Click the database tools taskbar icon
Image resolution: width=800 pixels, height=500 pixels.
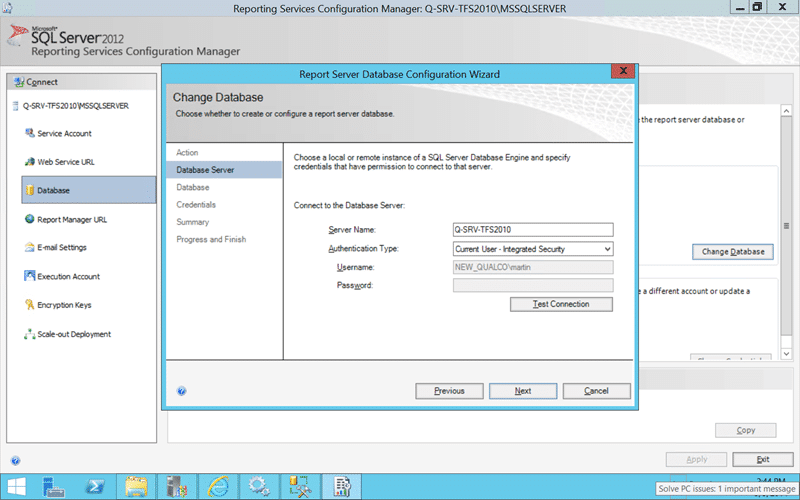click(x=300, y=486)
